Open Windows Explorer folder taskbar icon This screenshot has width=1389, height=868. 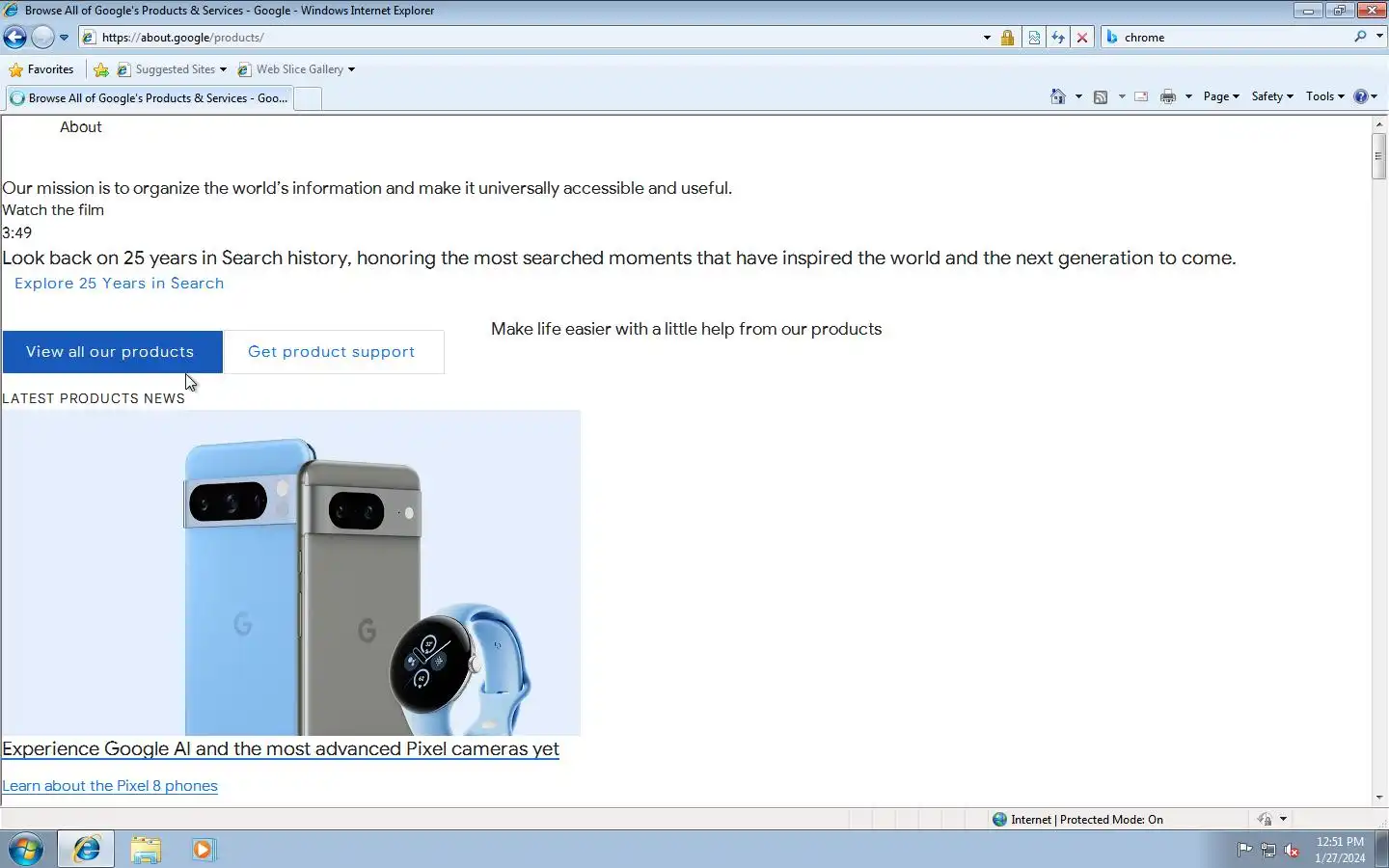pos(146,850)
